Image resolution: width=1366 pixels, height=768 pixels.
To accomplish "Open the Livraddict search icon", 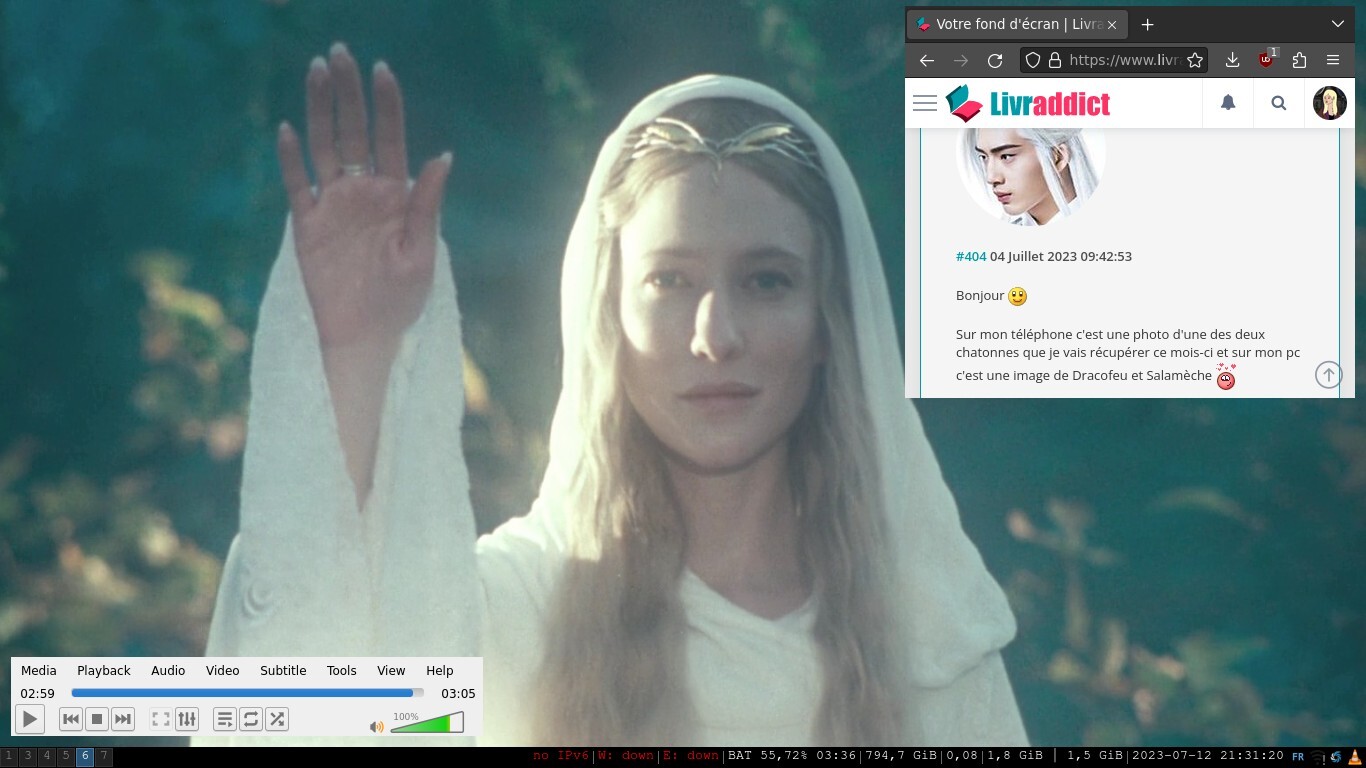I will tap(1278, 103).
